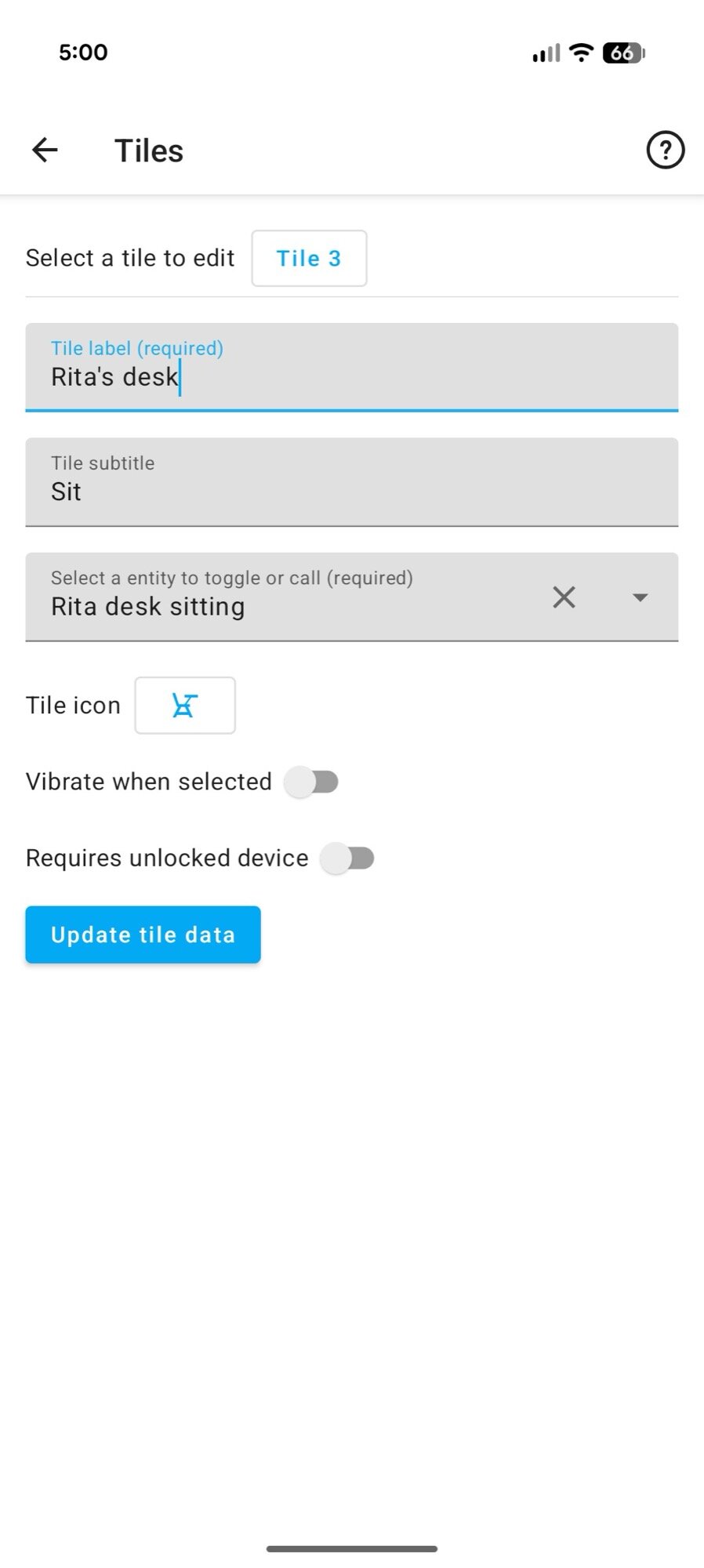Tap the battery indicator showing 66
Screen dimensions: 704x1568
623,53
